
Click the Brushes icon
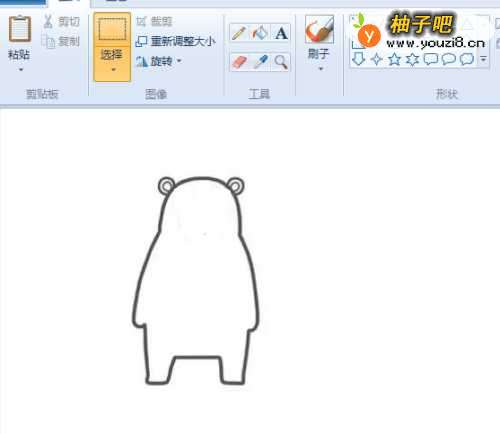pos(319,29)
